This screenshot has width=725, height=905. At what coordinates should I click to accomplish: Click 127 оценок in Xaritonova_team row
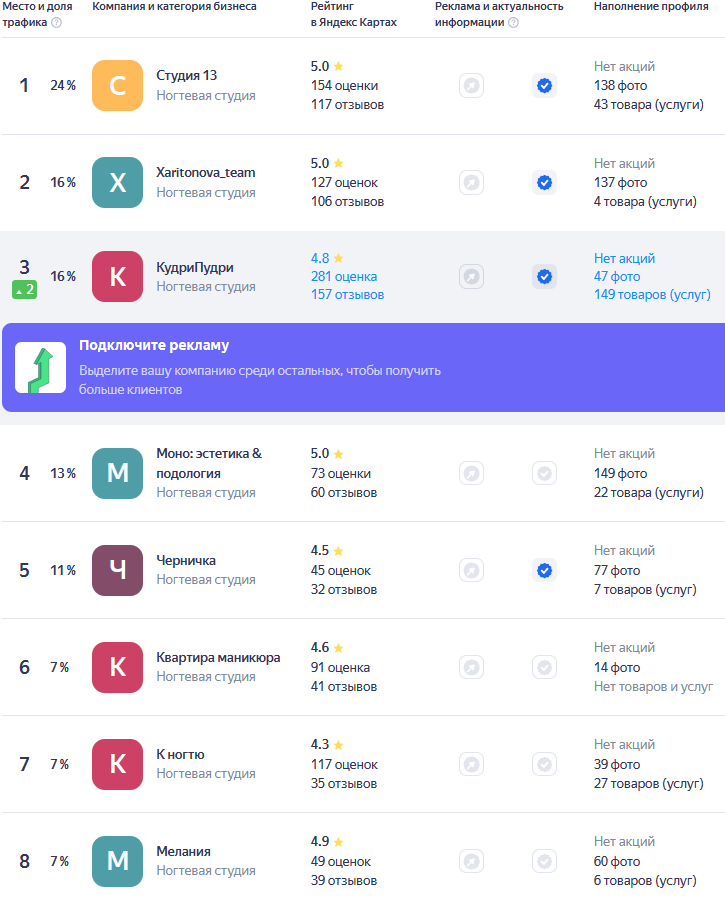pos(345,182)
